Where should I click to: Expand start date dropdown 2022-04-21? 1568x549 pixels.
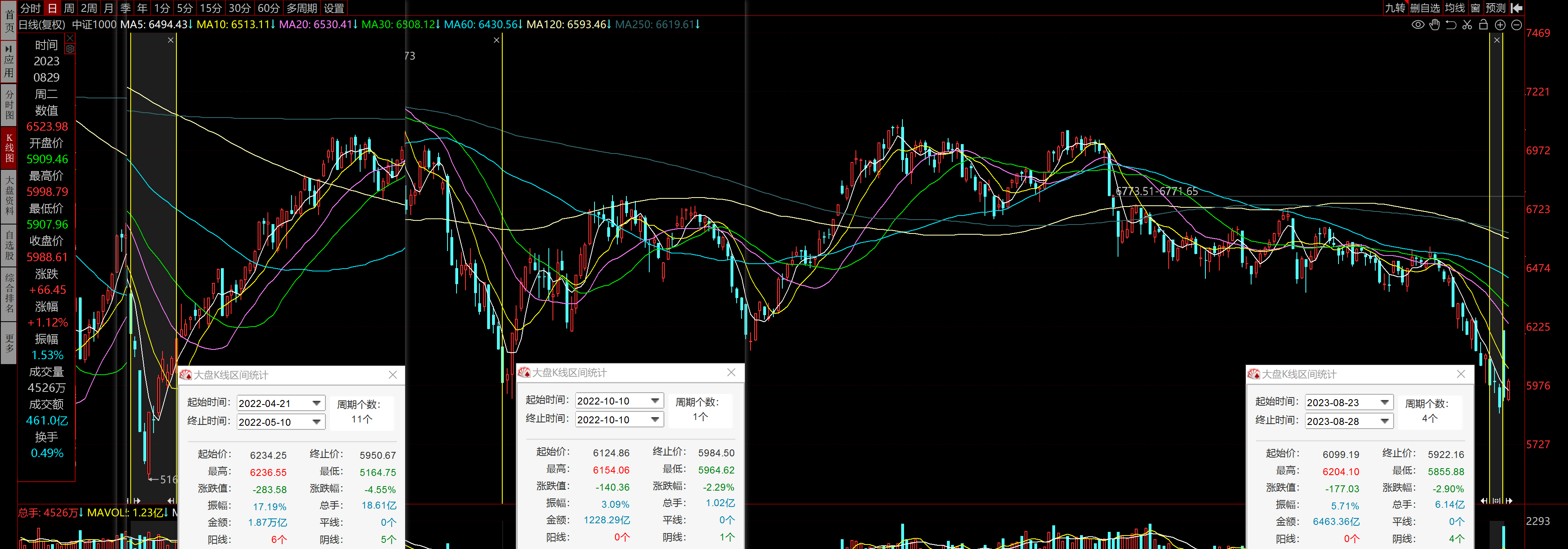[x=316, y=403]
